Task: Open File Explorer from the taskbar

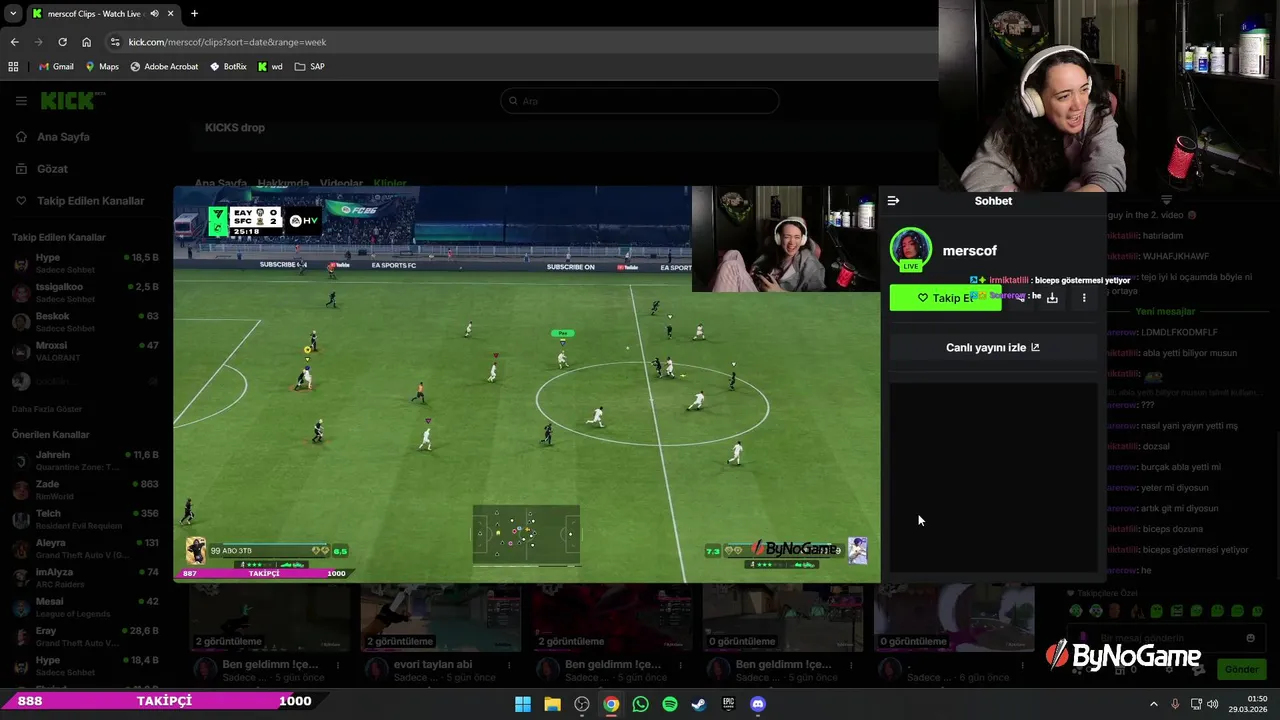Action: click(552, 704)
